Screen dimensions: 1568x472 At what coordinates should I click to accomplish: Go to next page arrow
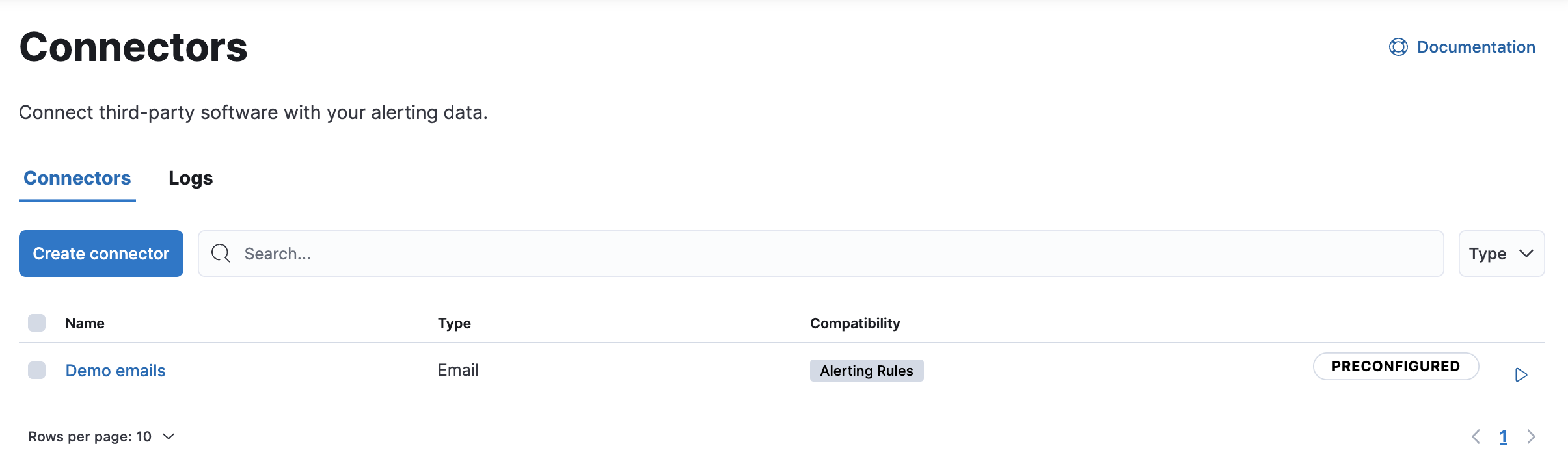pyautogui.click(x=1531, y=437)
